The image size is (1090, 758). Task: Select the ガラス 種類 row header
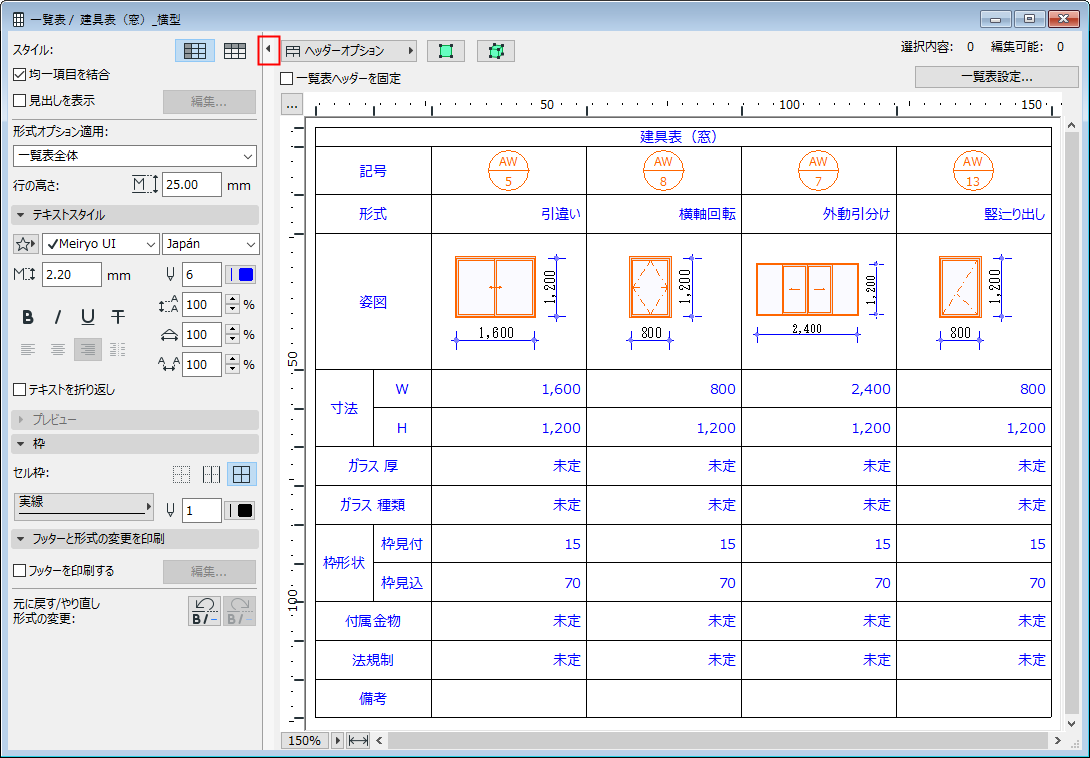point(373,506)
